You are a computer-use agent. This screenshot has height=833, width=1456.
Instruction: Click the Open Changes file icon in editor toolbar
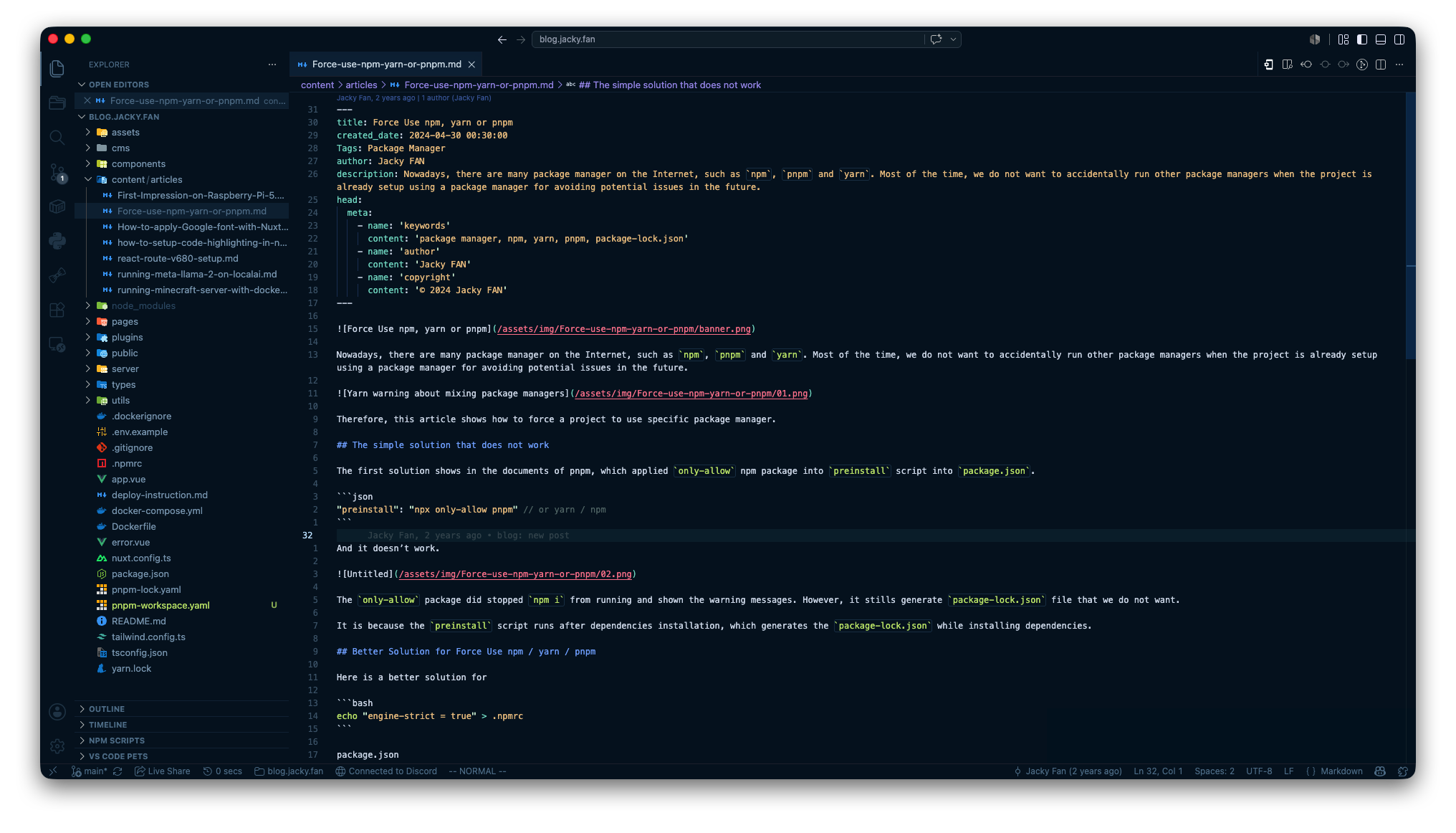(1269, 65)
